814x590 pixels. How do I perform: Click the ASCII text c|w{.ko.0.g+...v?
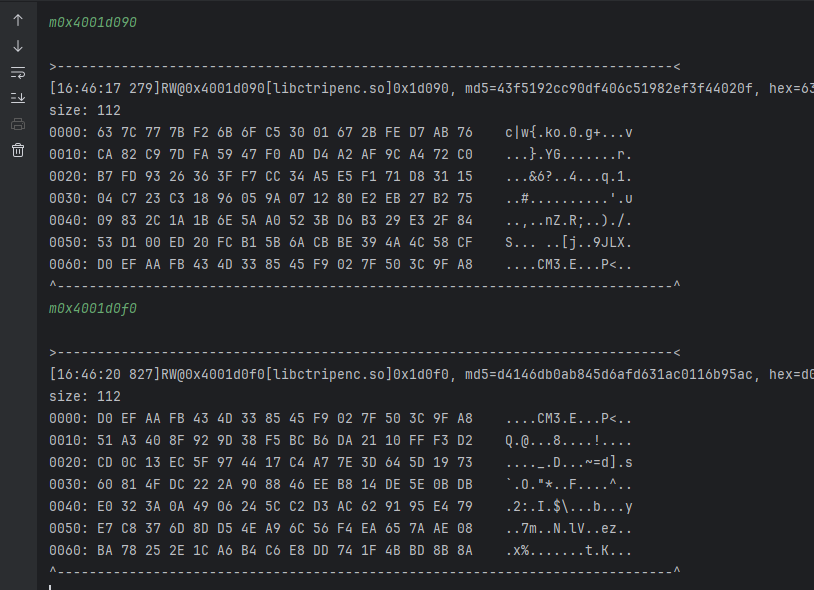point(568,132)
